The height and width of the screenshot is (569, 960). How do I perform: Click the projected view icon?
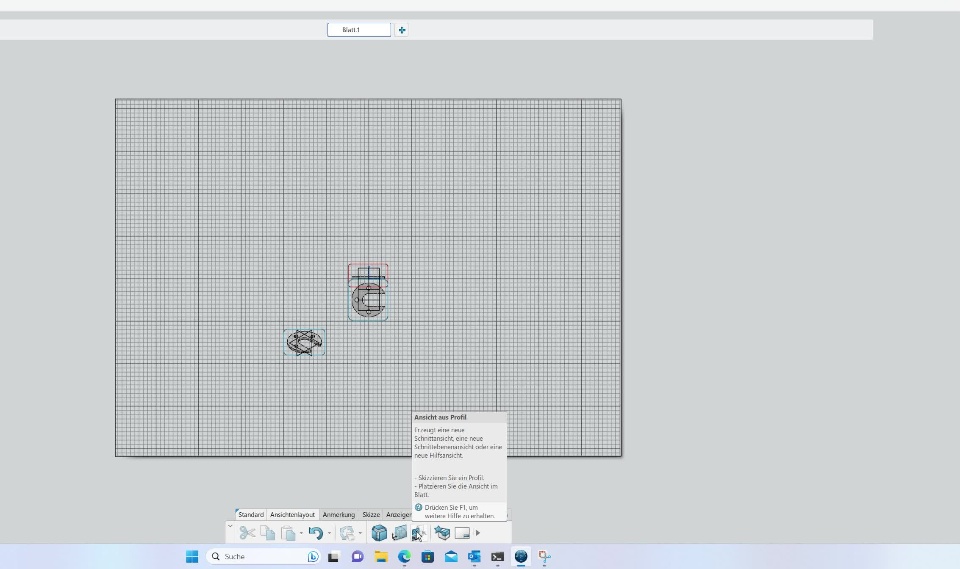click(x=400, y=533)
